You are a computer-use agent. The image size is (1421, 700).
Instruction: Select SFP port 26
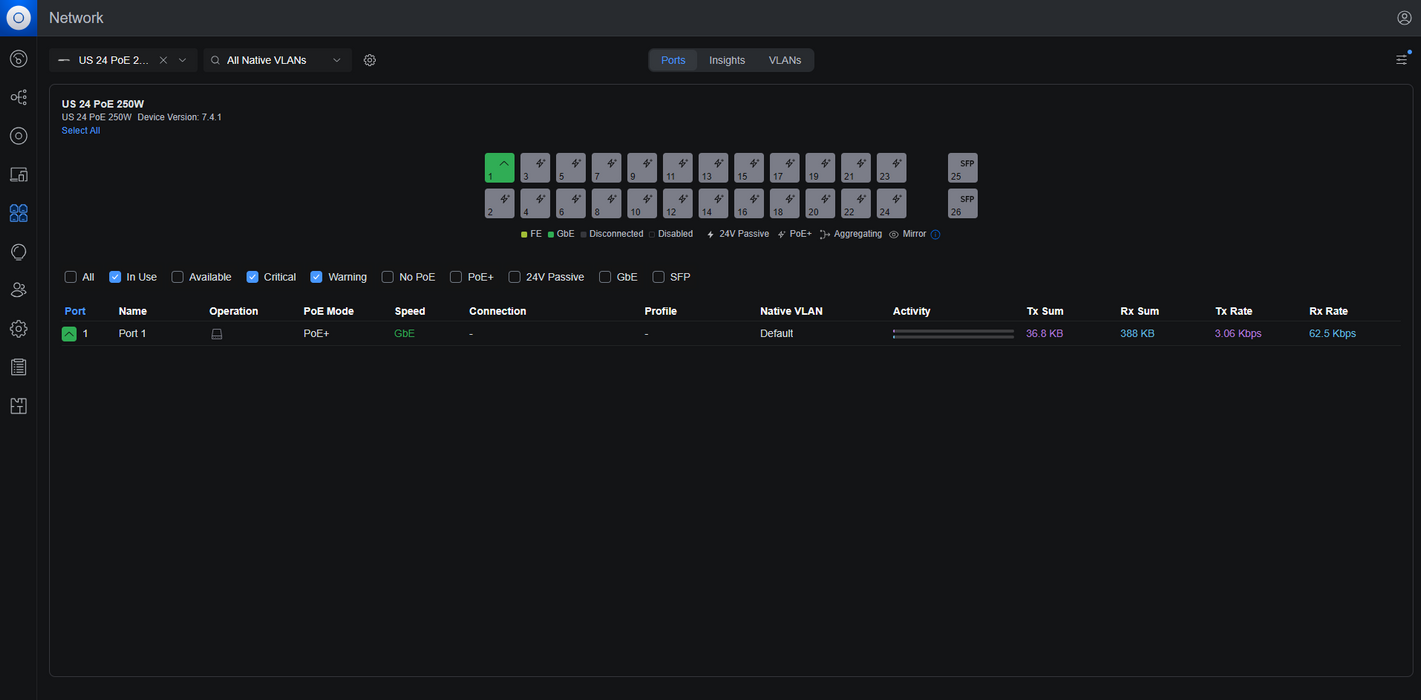963,204
